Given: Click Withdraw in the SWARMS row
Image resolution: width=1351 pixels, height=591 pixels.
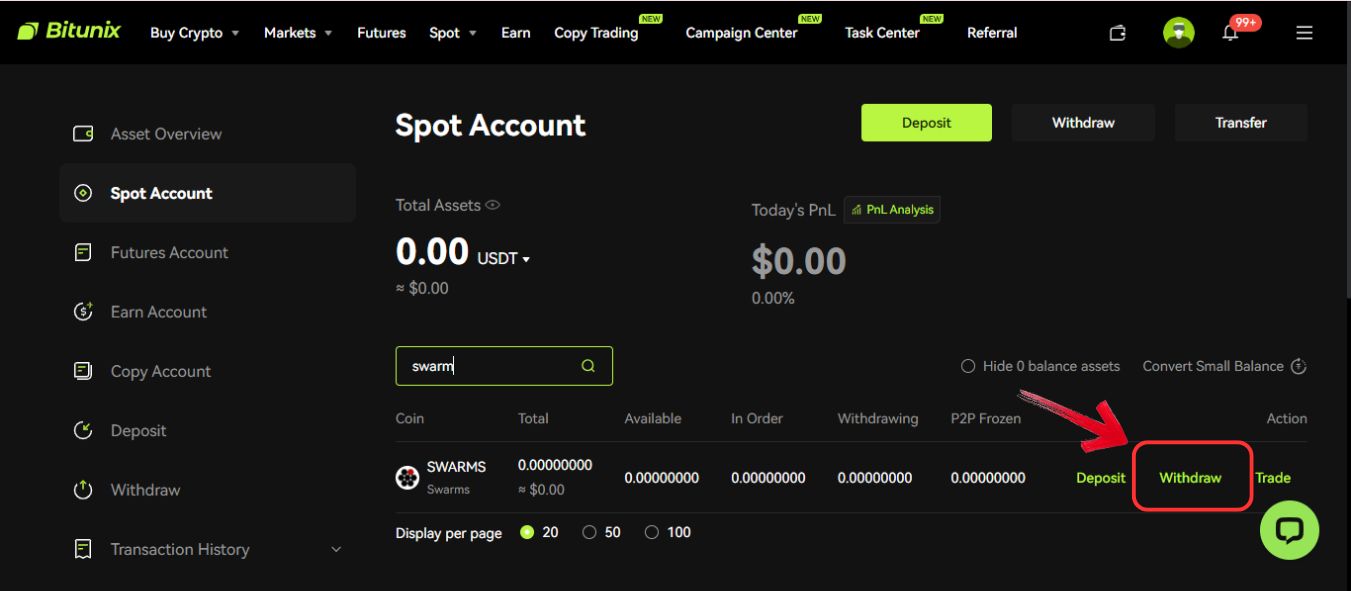Looking at the screenshot, I should click(x=1190, y=478).
